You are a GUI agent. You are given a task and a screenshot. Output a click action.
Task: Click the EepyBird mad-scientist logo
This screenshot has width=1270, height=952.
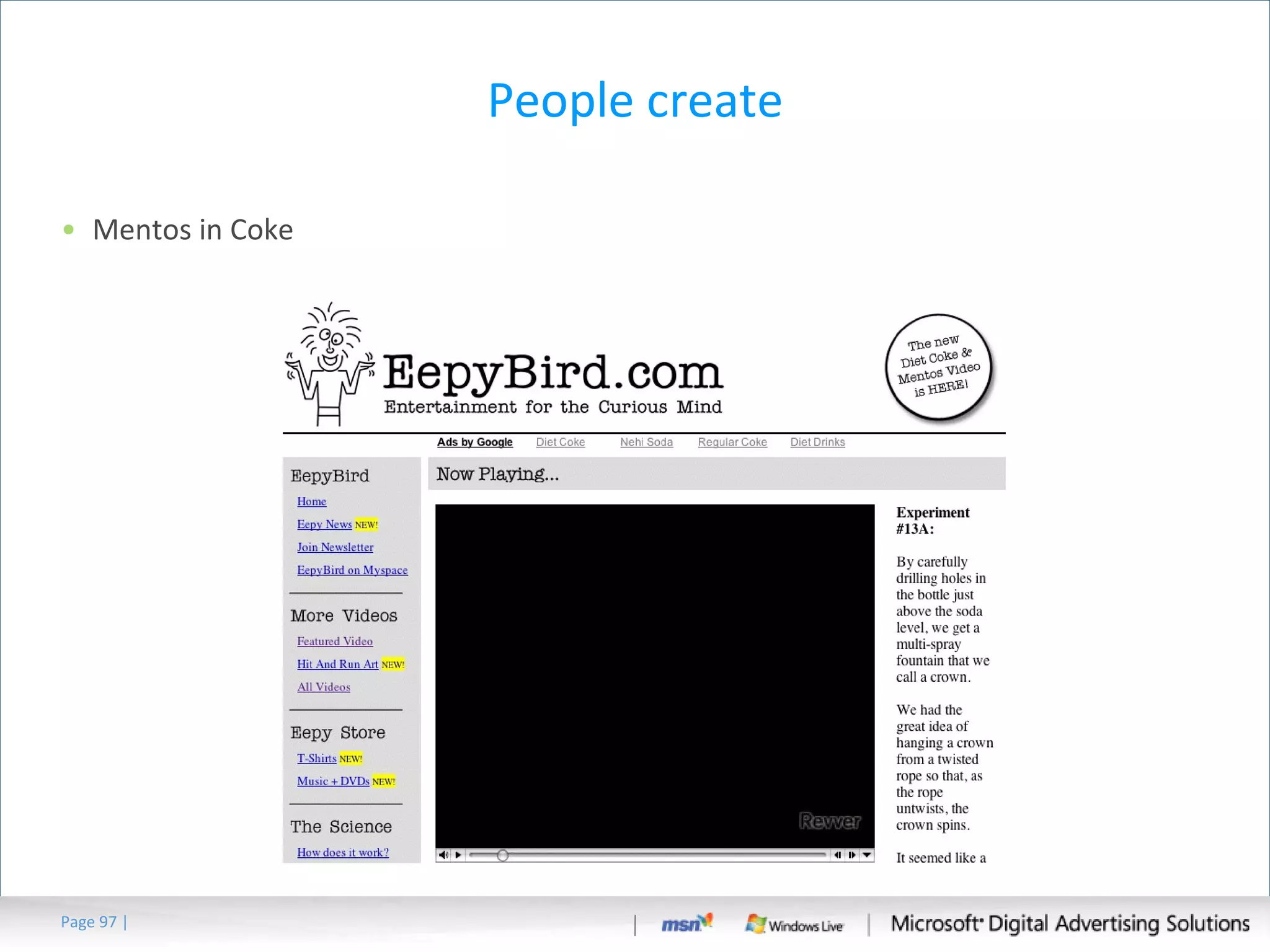pyautogui.click(x=330, y=364)
